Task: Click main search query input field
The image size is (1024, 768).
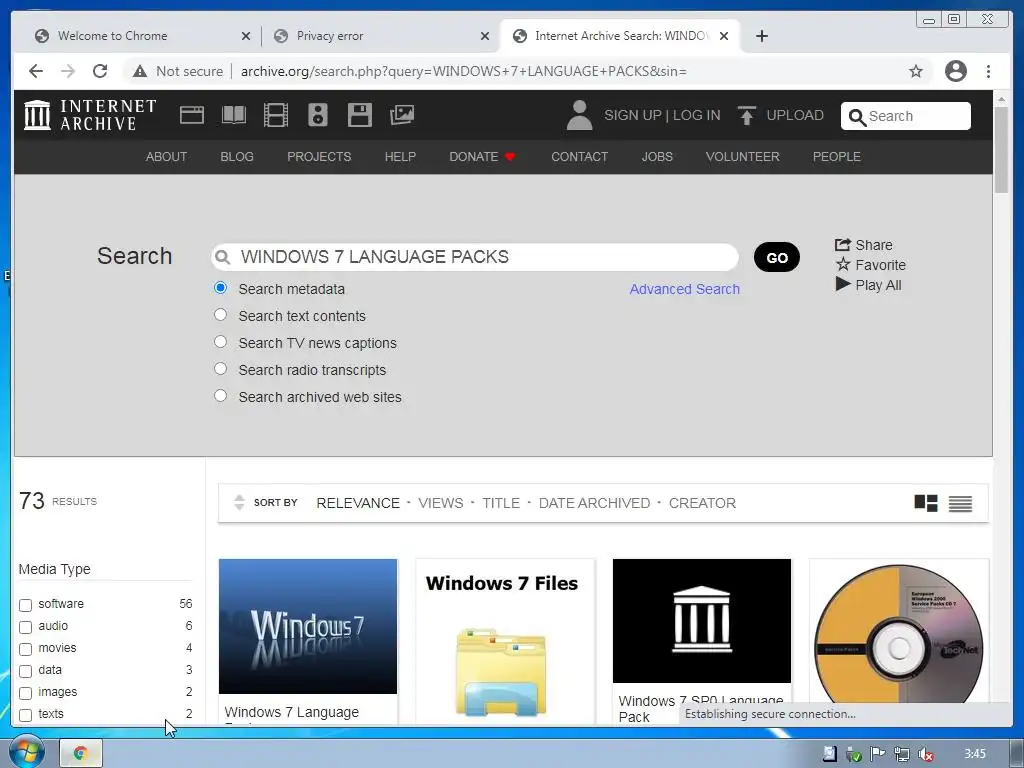Action: click(x=475, y=257)
